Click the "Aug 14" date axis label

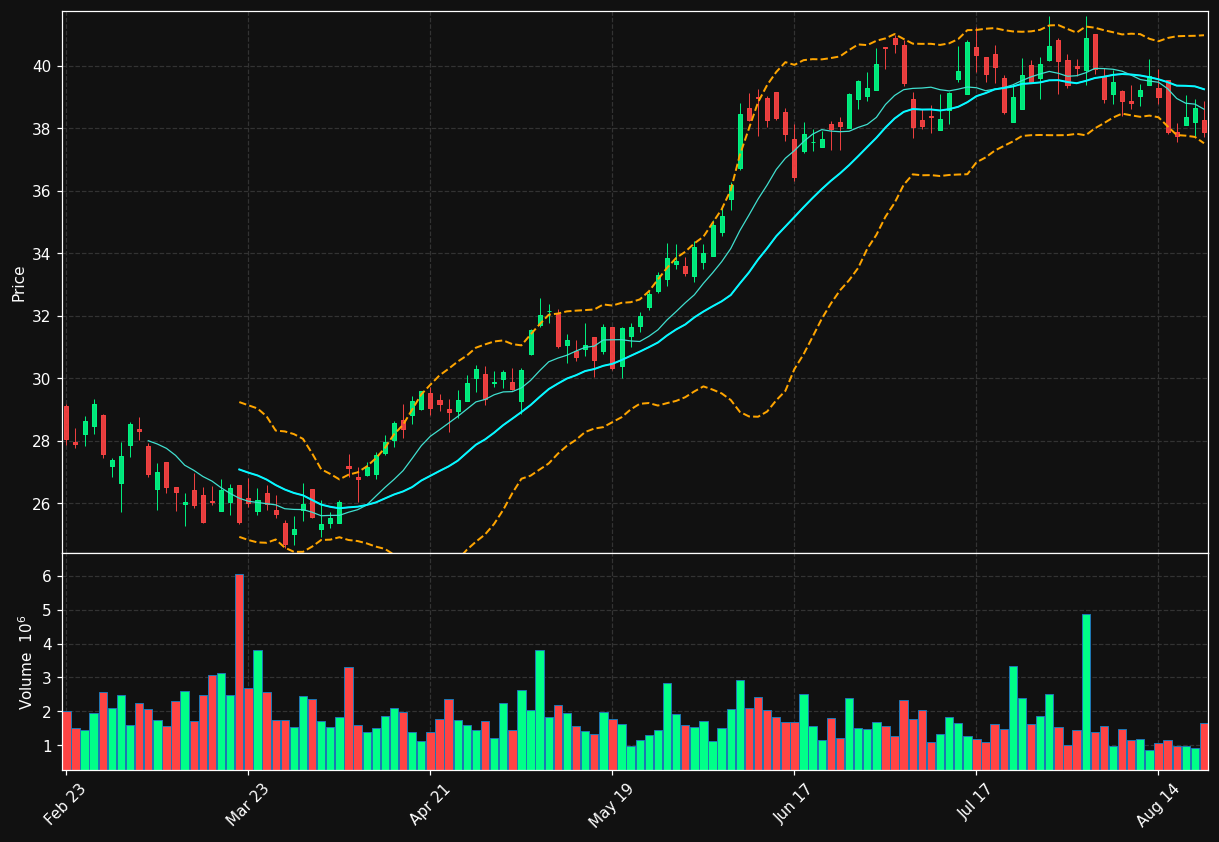pos(1156,805)
